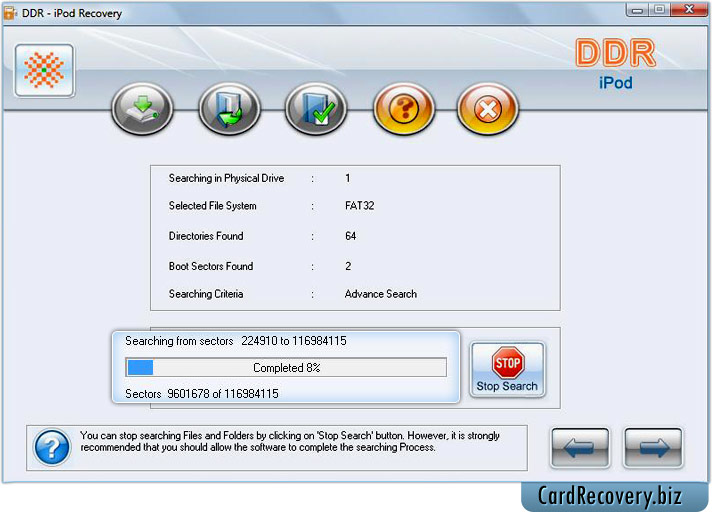Click the DDR iPod Recovery title bar icon
The height and width of the screenshot is (512, 712).
[10, 13]
